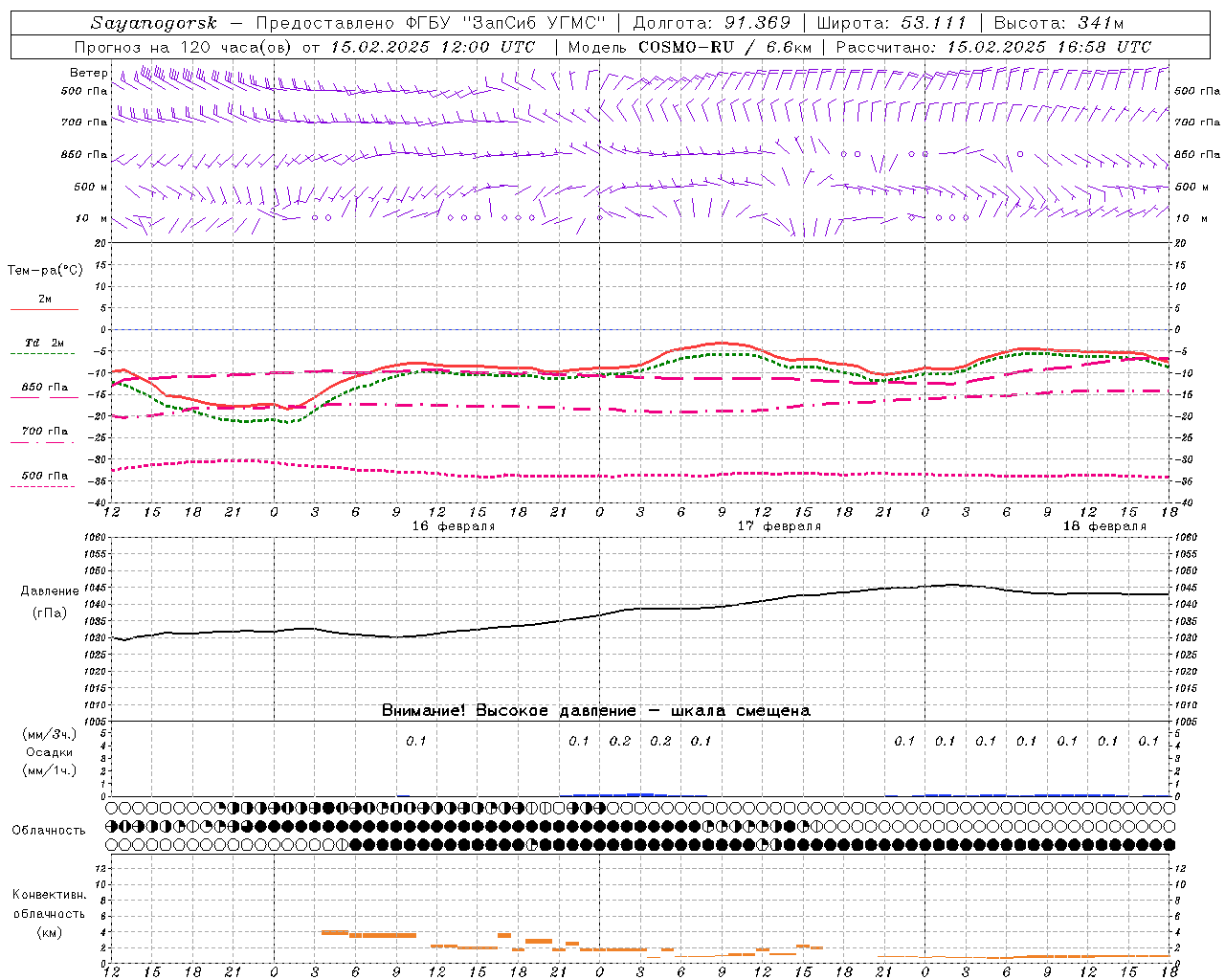This screenshot has height=980, width=1225.
Task: Click the Широта: 53.111 value
Action: click(892, 23)
